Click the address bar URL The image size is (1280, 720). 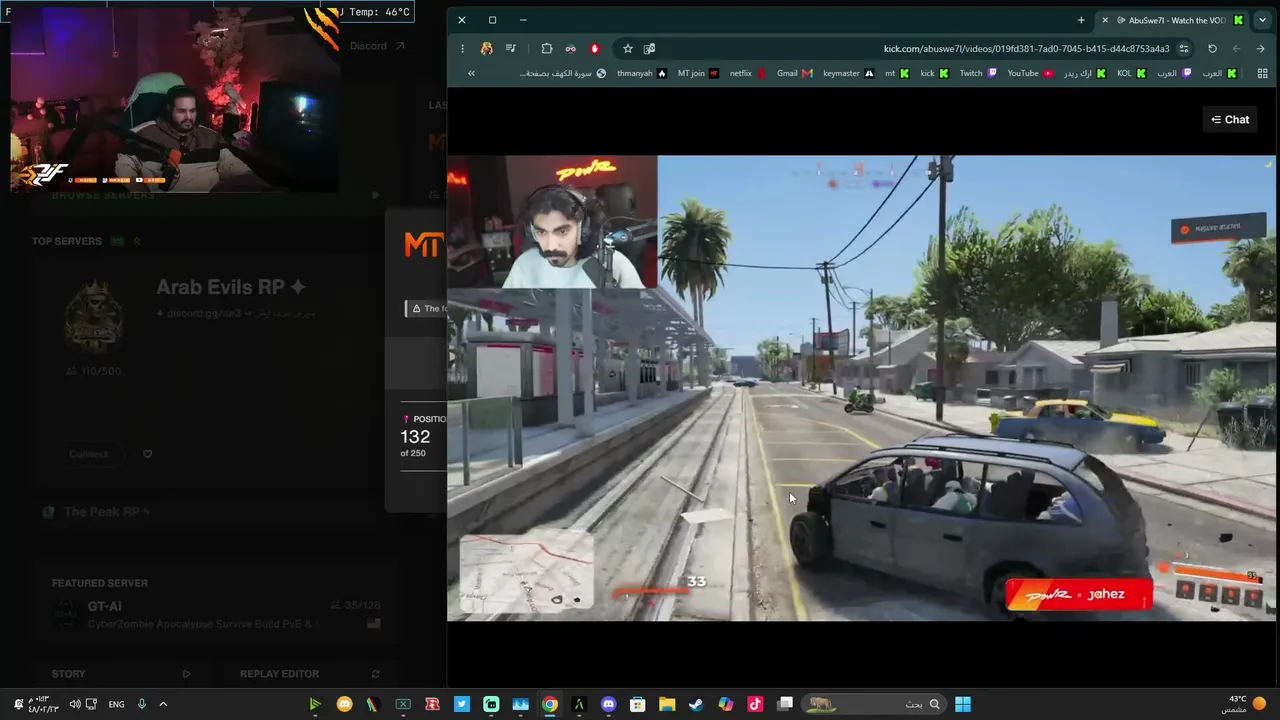[x=1026, y=48]
